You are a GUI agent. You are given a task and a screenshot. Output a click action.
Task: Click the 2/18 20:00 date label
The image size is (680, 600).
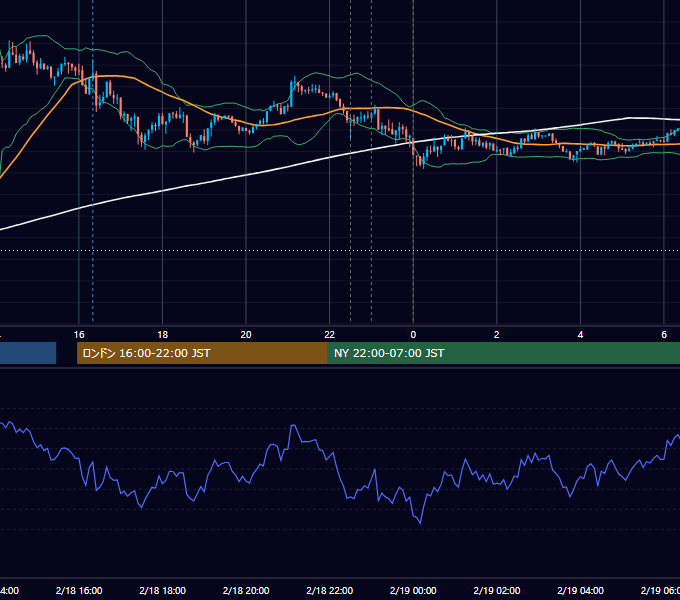(246, 590)
